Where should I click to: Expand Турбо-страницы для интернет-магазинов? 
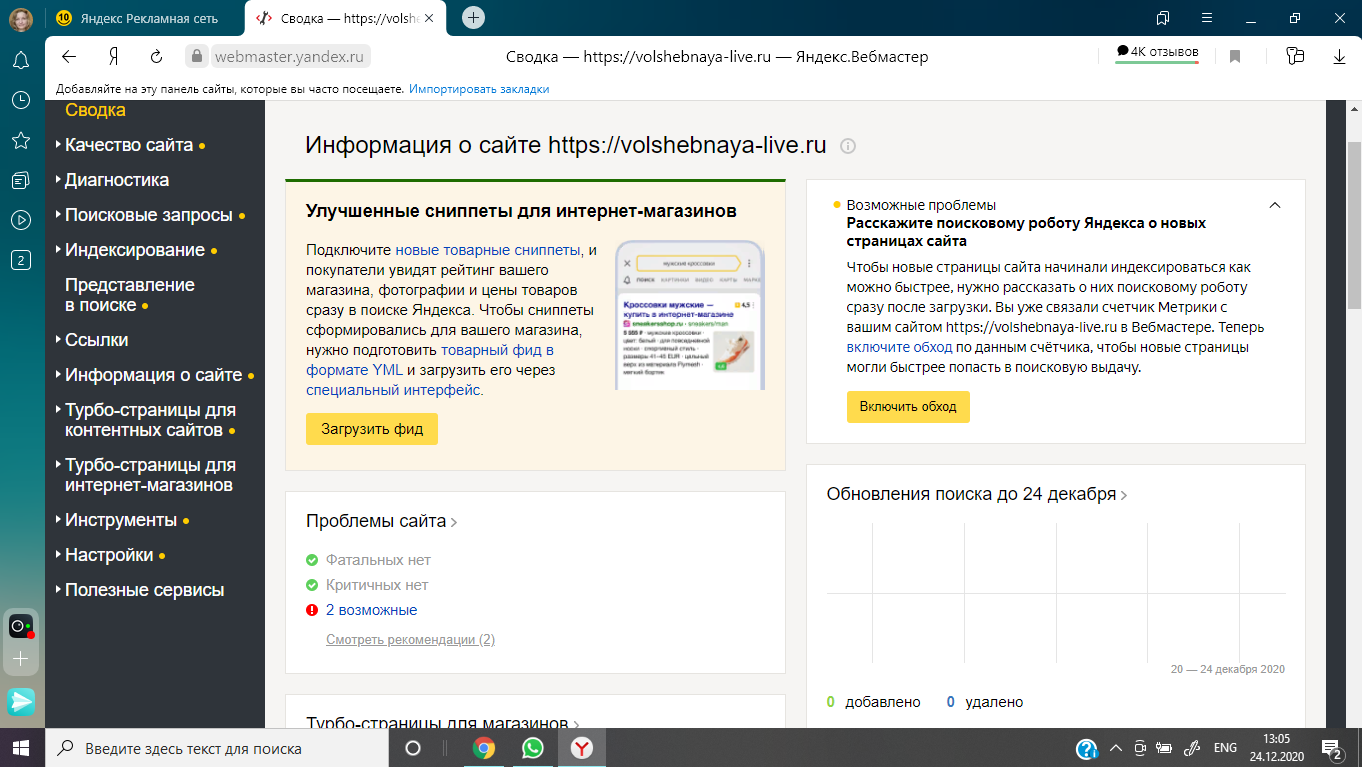pos(150,475)
